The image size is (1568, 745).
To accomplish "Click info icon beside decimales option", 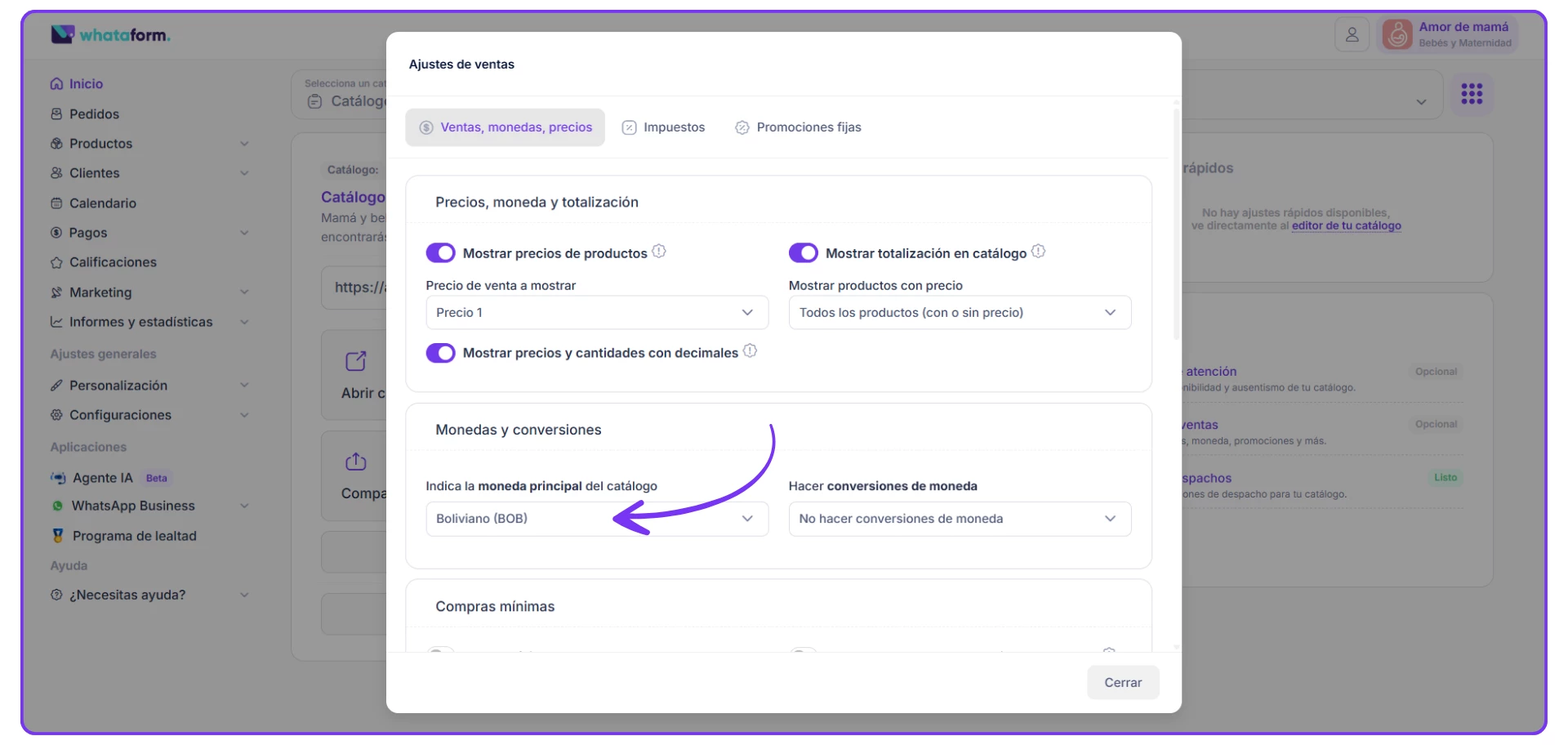I will click(x=750, y=351).
